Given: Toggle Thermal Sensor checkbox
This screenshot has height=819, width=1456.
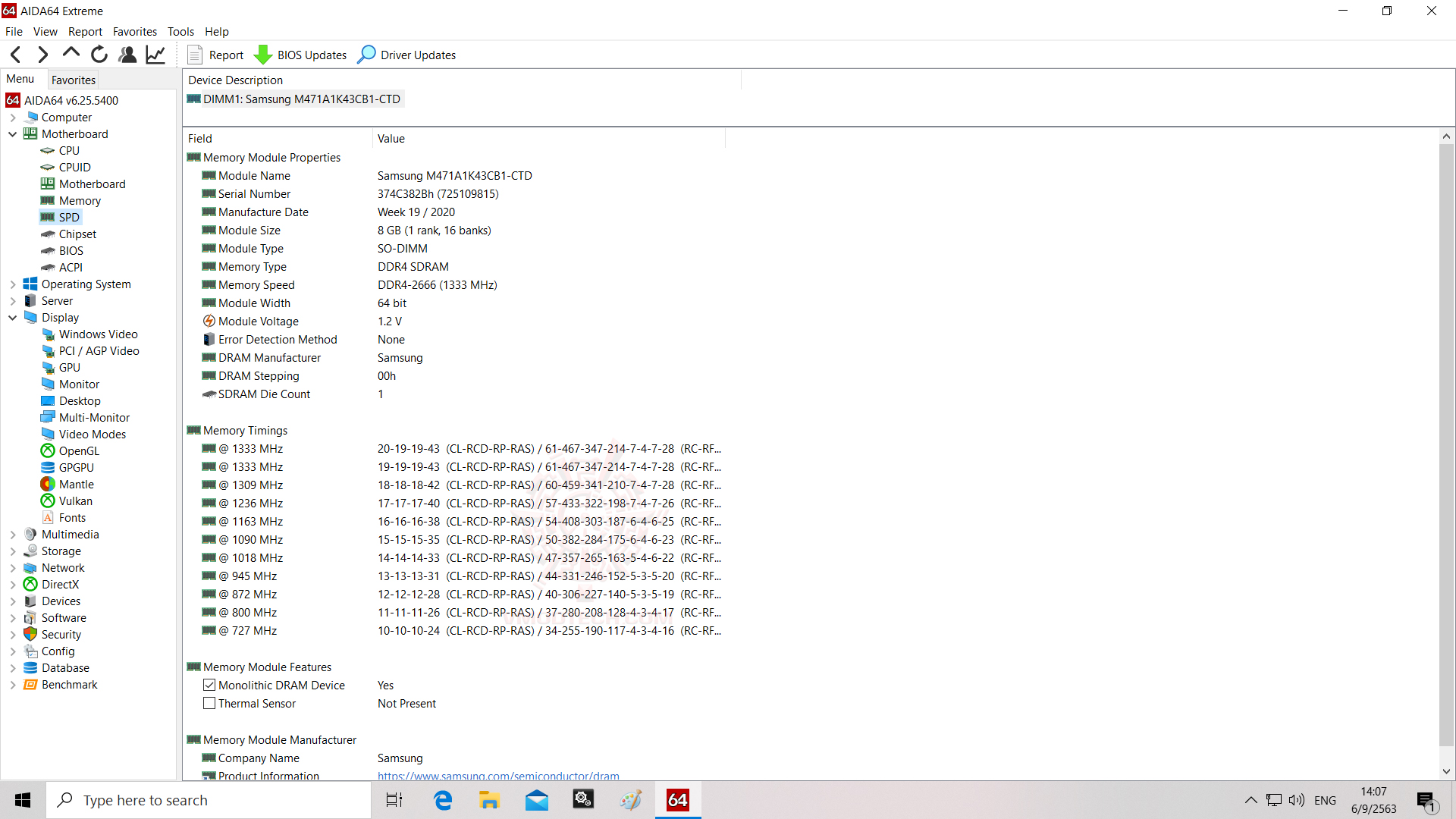Looking at the screenshot, I should (209, 703).
